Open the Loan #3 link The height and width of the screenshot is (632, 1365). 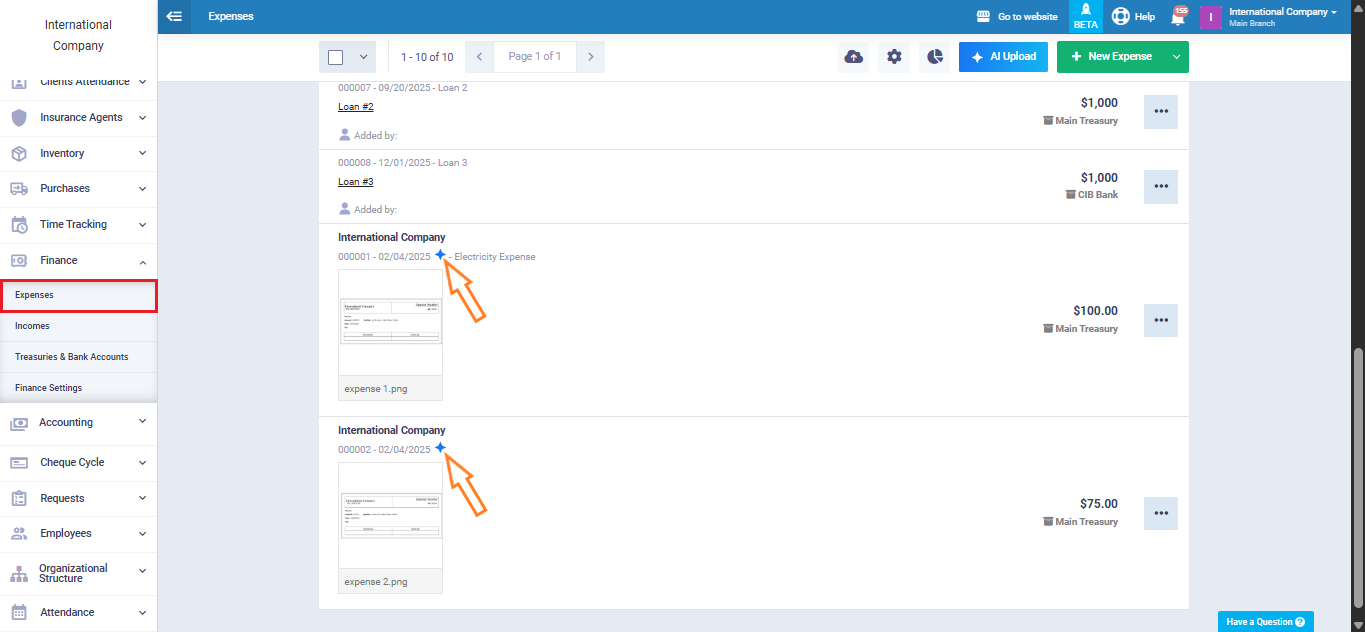(x=355, y=182)
